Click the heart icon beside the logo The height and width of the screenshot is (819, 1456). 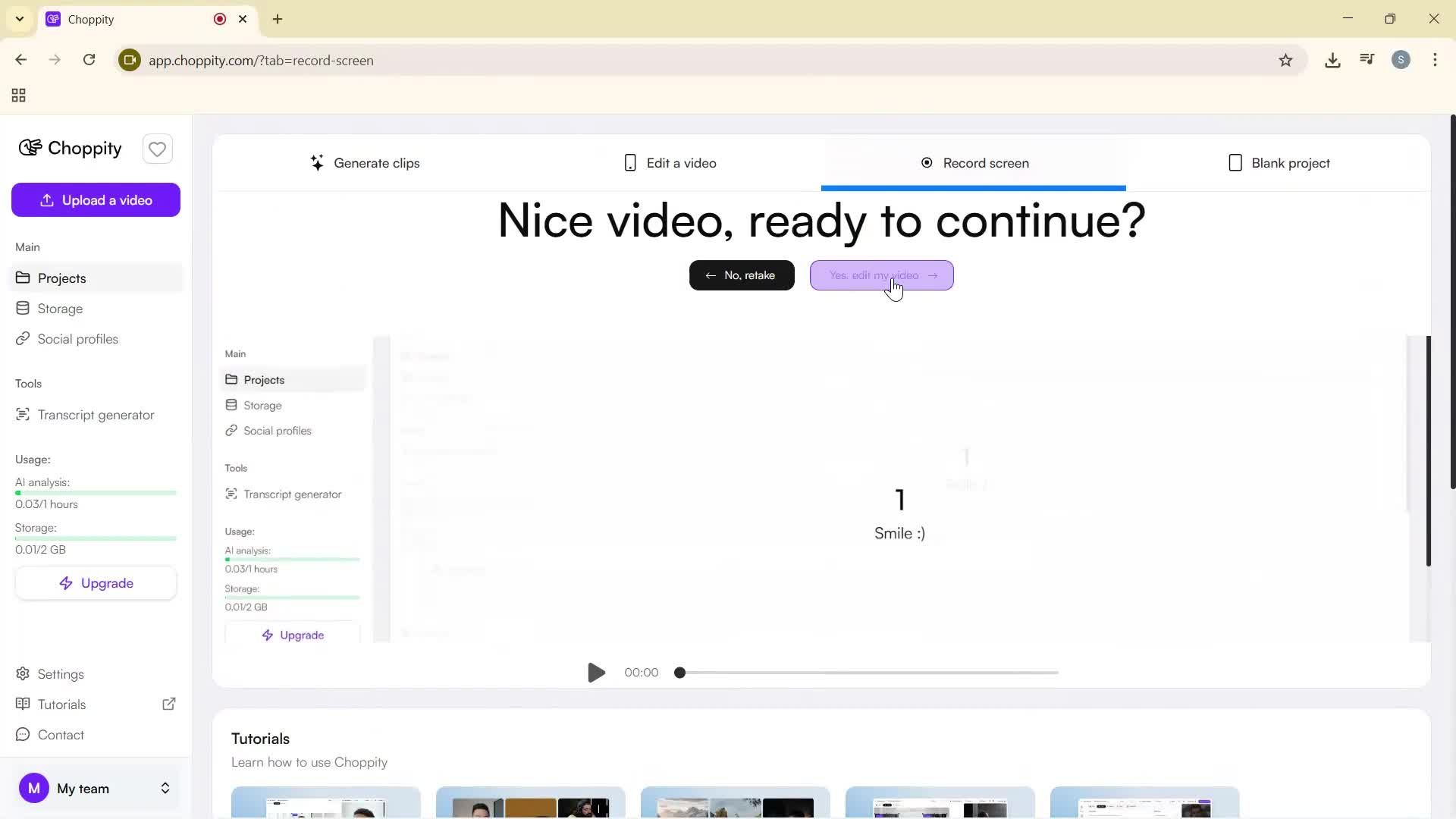click(x=157, y=149)
